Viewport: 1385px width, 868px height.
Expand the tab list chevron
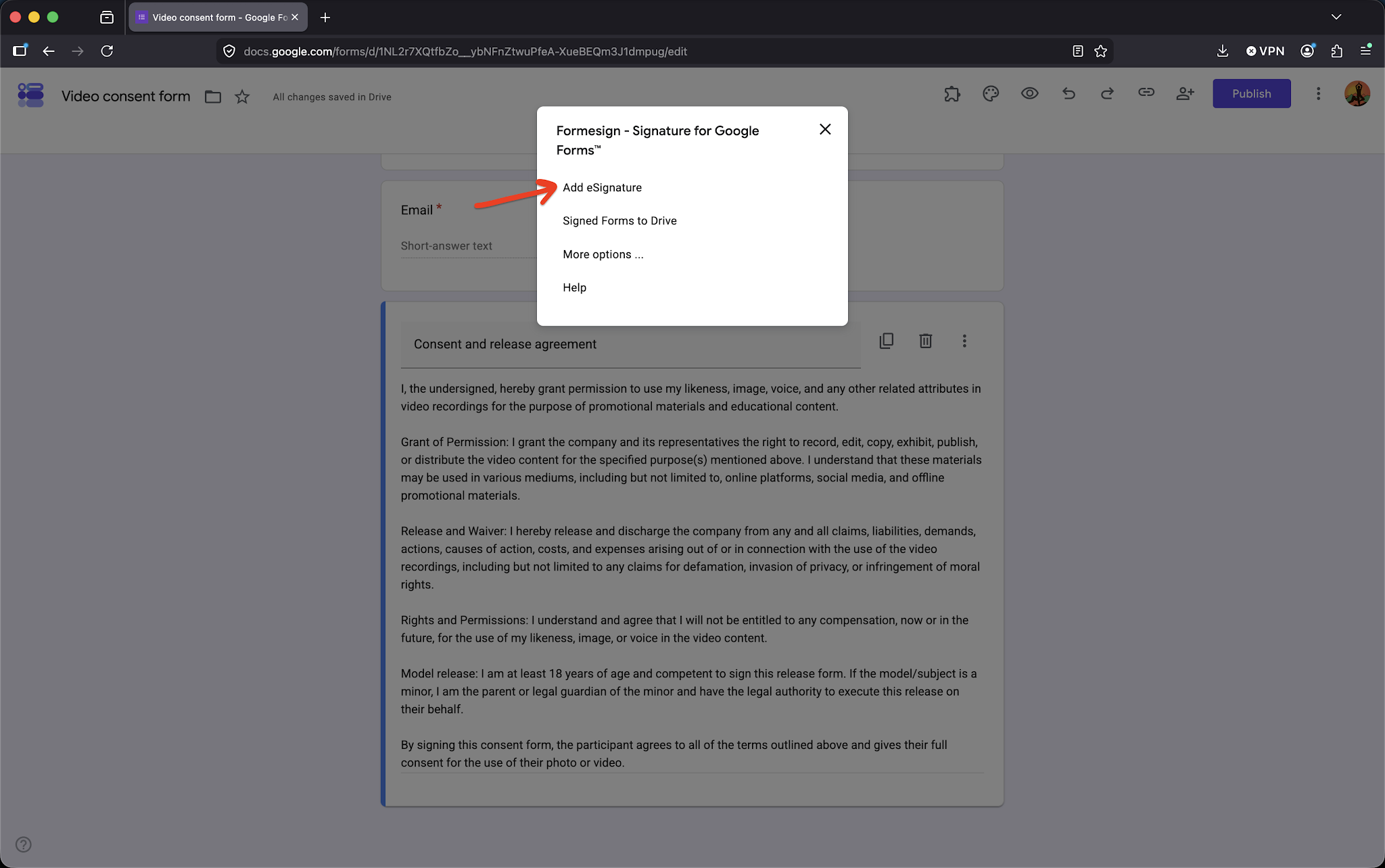pos(1336,17)
